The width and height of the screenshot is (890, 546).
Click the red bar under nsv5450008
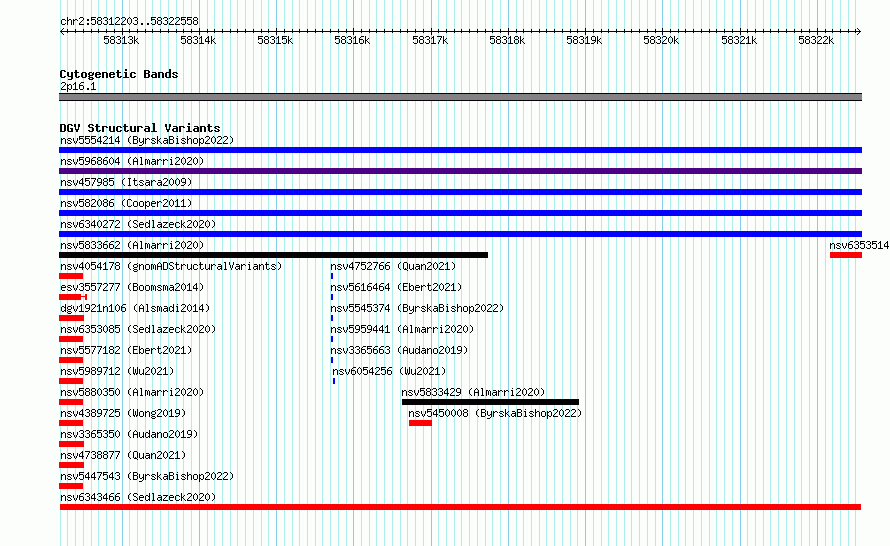pos(420,423)
